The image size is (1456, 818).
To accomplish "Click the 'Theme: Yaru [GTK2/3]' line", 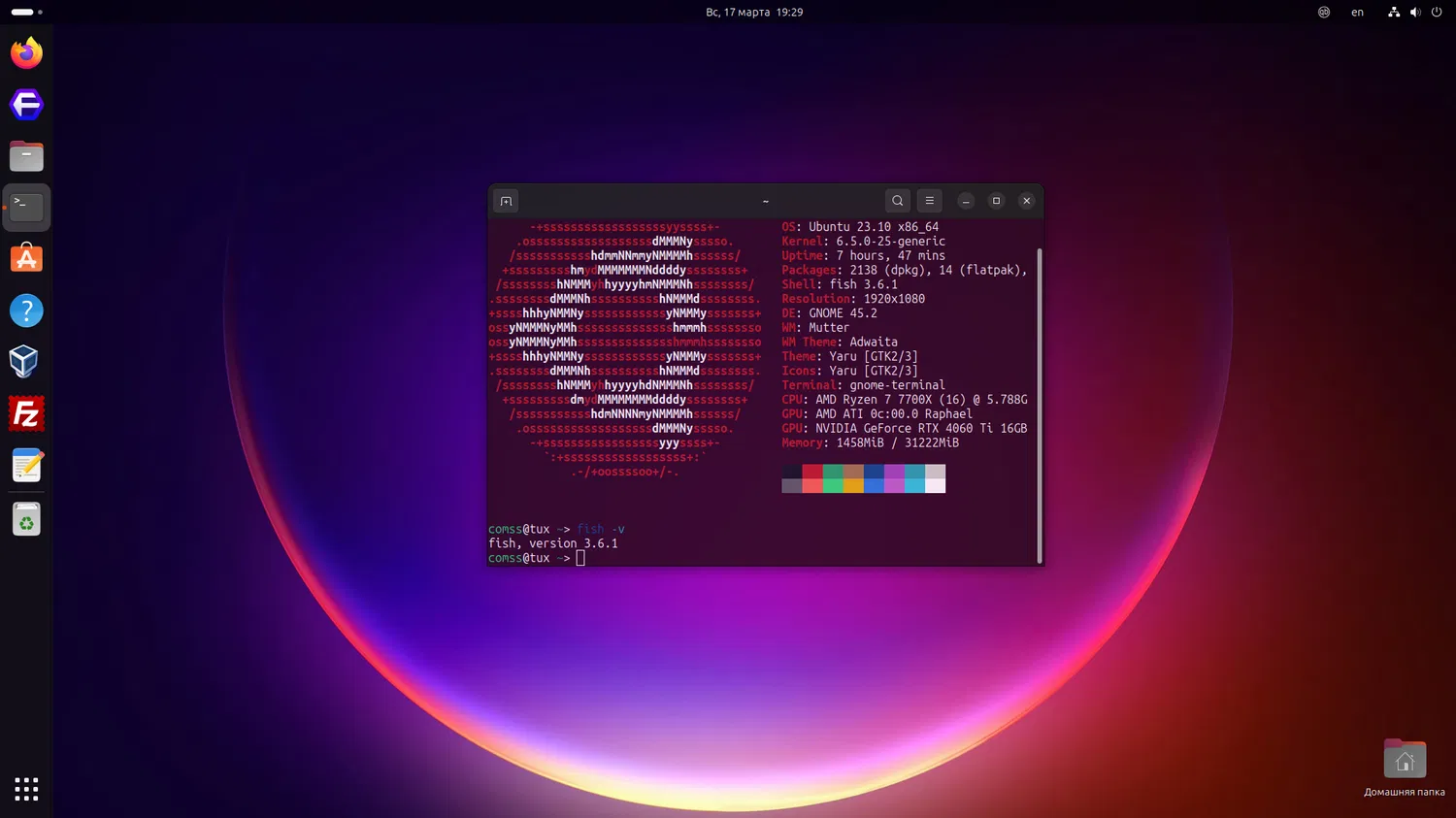I will 849,356.
